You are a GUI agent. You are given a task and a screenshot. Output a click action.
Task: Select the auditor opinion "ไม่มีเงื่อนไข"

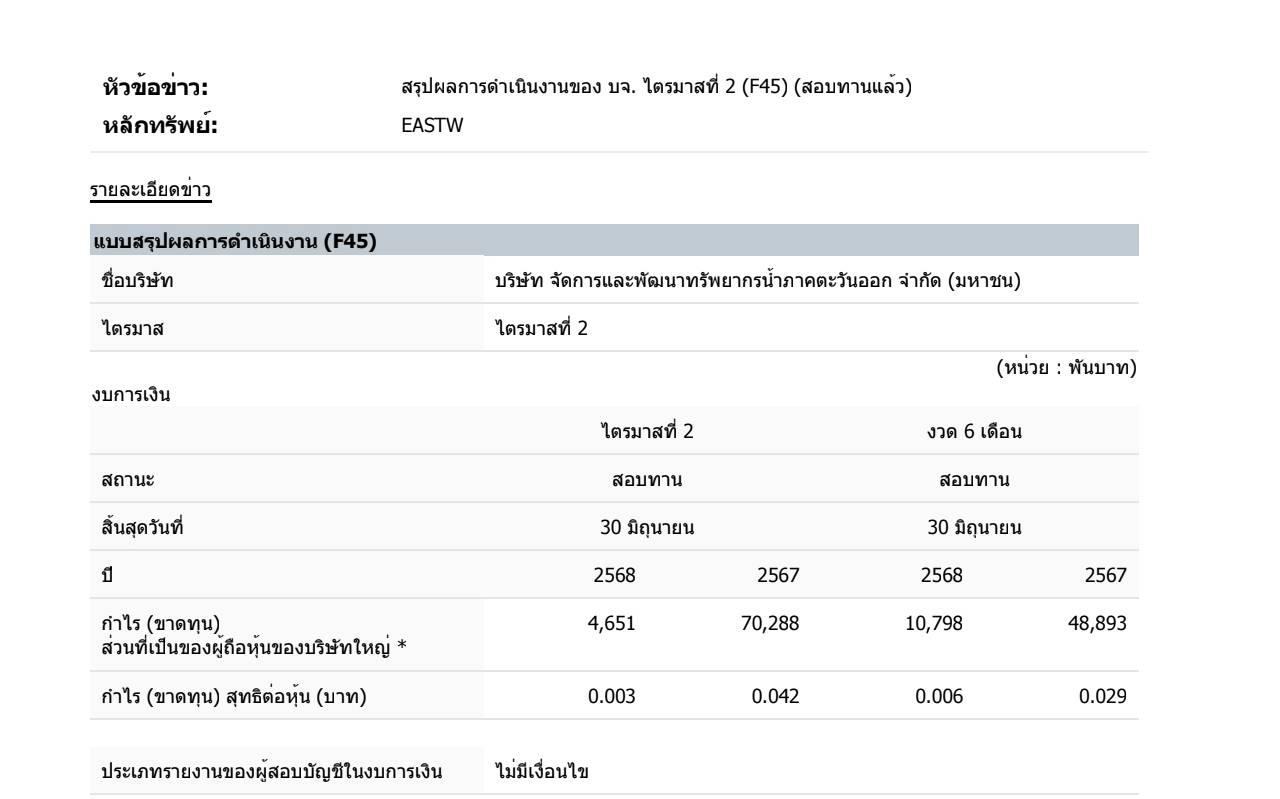542,771
